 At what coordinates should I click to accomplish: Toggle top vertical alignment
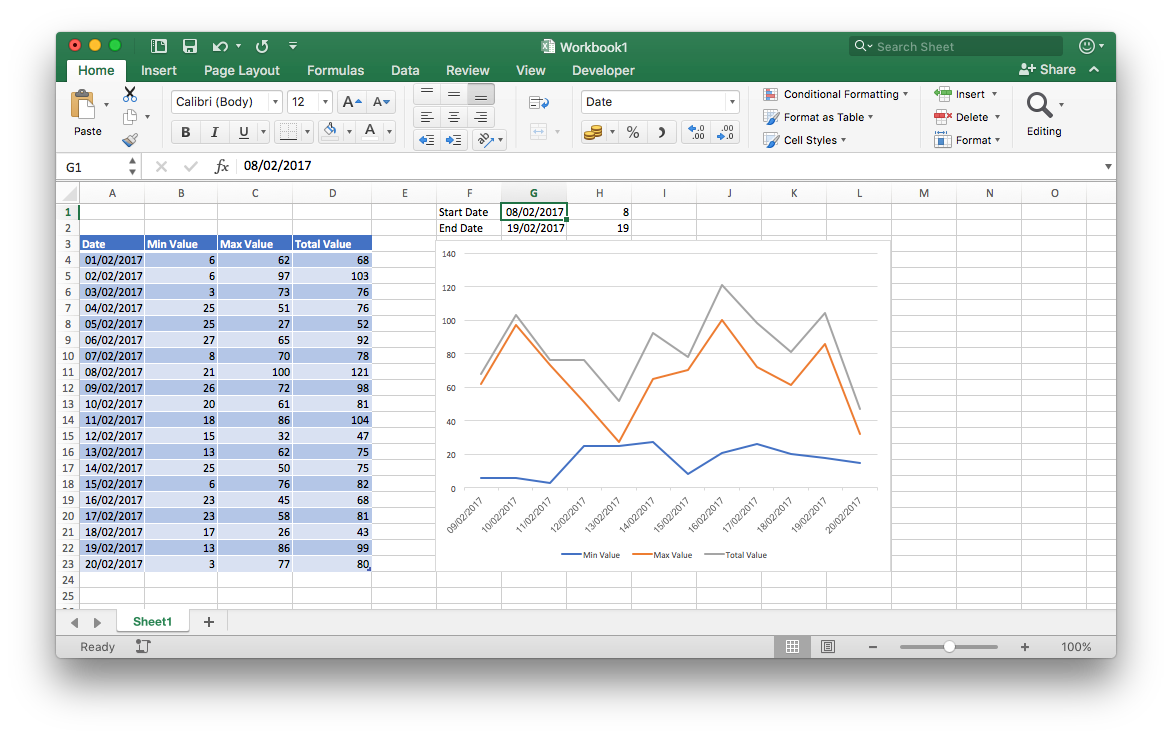point(427,94)
